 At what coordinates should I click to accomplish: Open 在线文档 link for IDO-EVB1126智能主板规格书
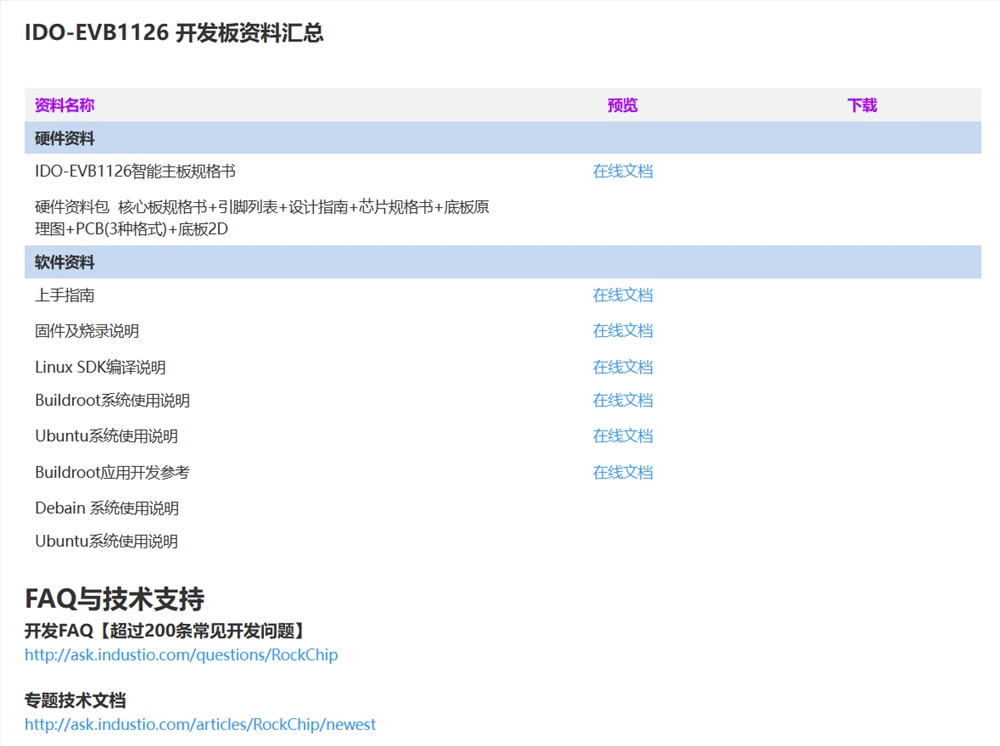pos(622,171)
